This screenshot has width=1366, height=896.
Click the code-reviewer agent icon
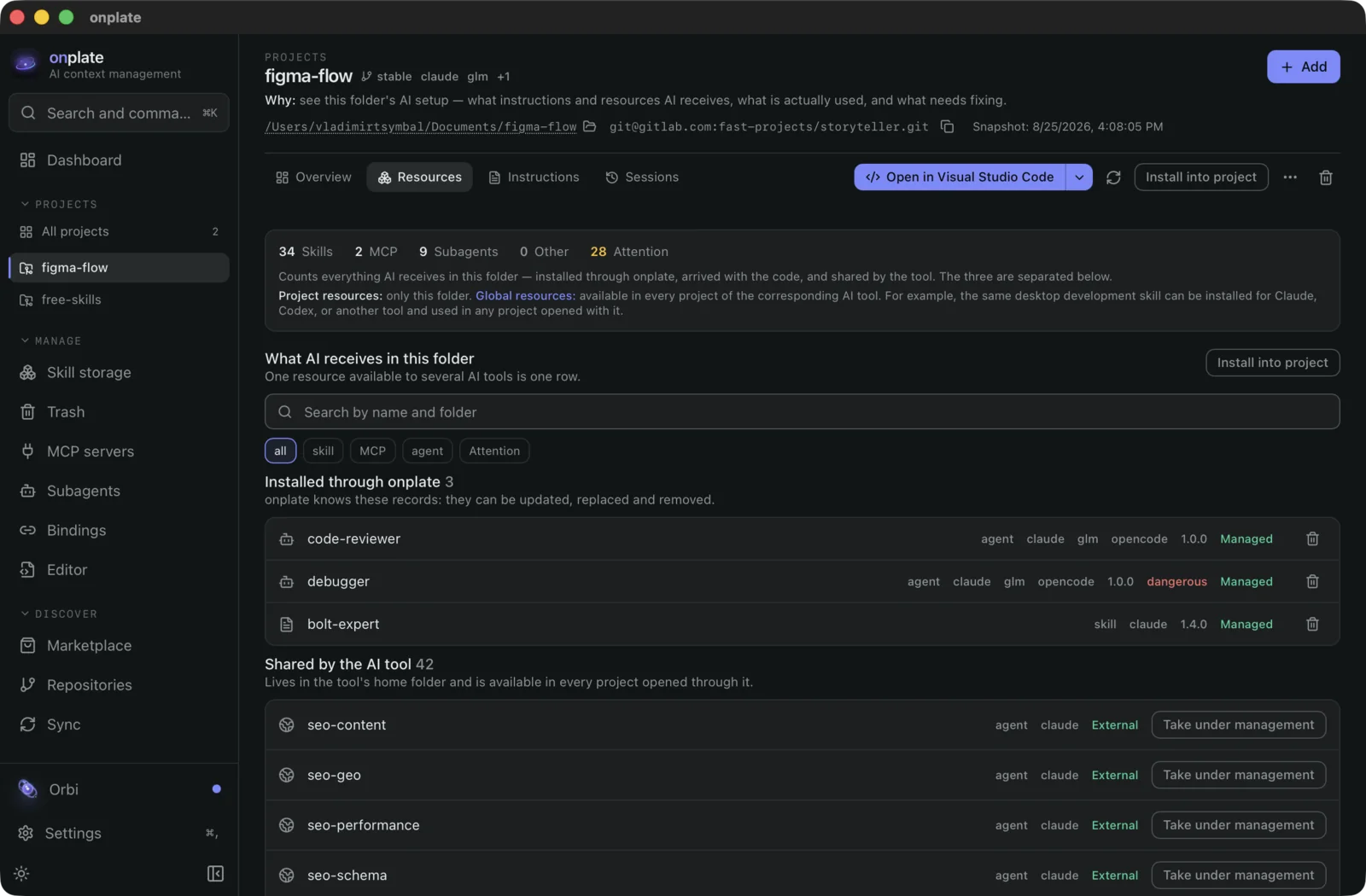click(x=287, y=539)
